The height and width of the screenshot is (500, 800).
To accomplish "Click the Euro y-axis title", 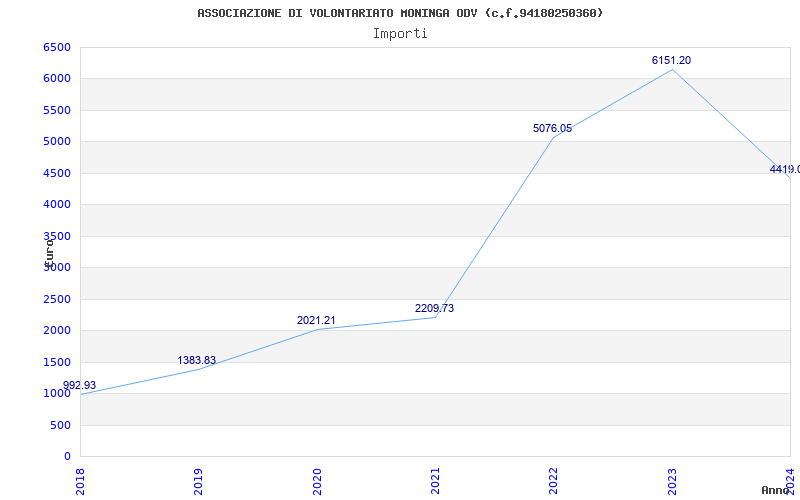I will (49, 253).
